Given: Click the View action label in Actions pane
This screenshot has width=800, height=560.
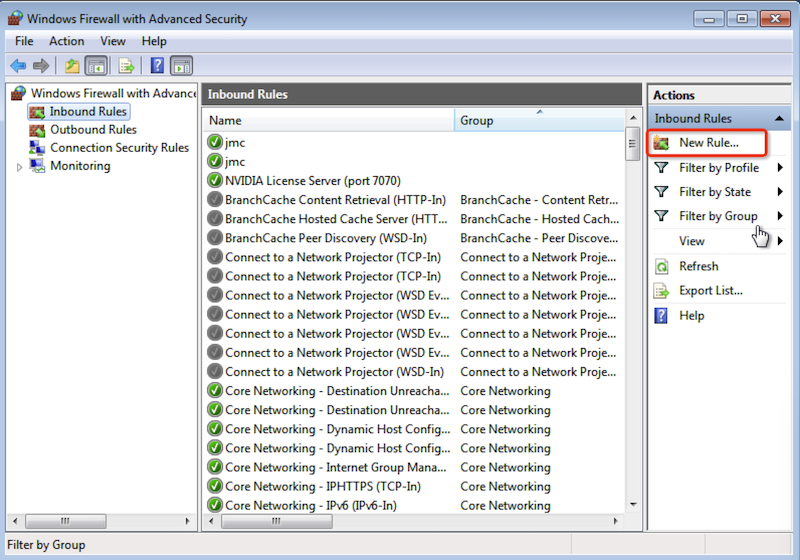Looking at the screenshot, I should pyautogui.click(x=691, y=241).
